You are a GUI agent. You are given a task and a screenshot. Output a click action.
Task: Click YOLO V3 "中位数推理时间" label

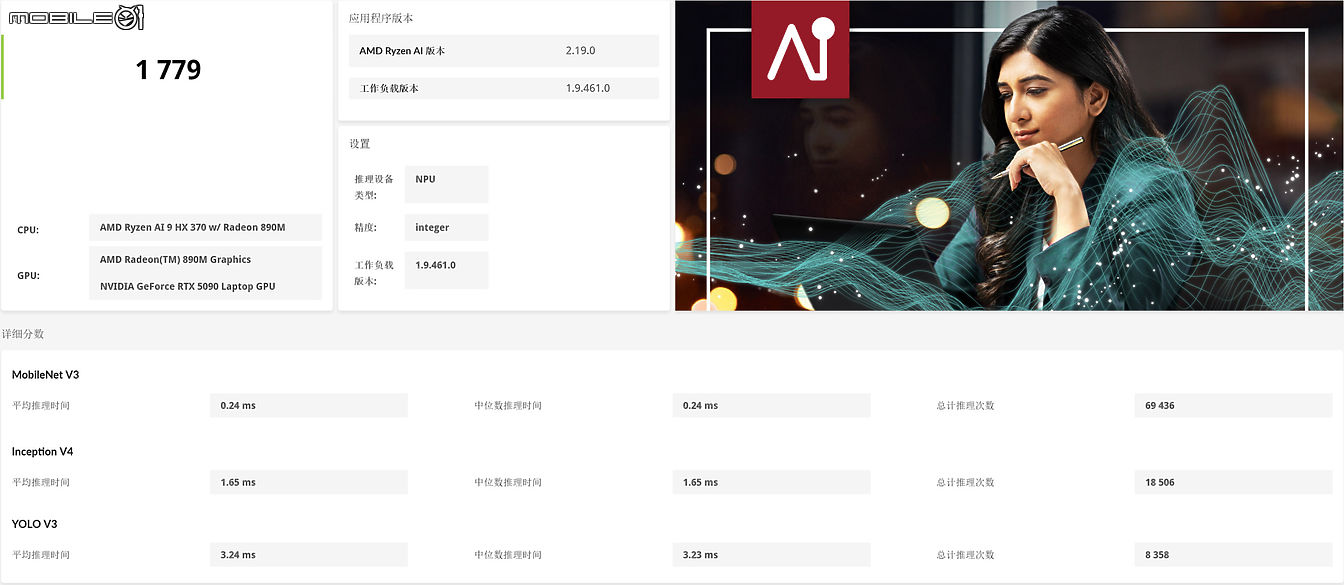508,555
